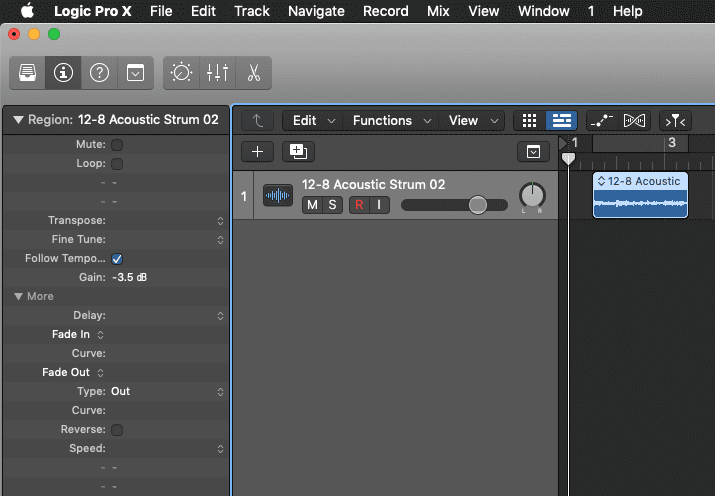Open the Mixer faders icon
The height and width of the screenshot is (496, 715).
218,73
